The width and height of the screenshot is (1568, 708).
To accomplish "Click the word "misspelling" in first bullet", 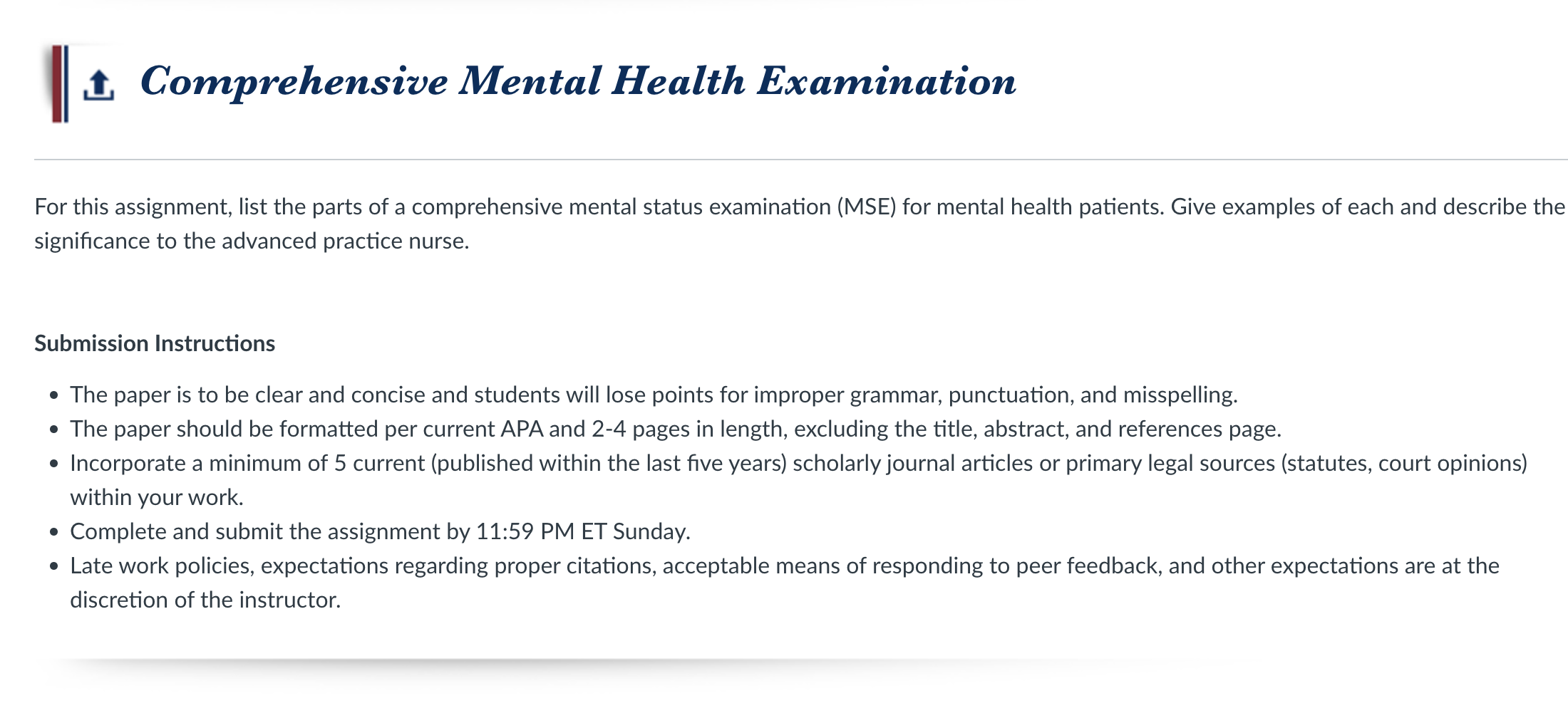I will coord(1177,395).
